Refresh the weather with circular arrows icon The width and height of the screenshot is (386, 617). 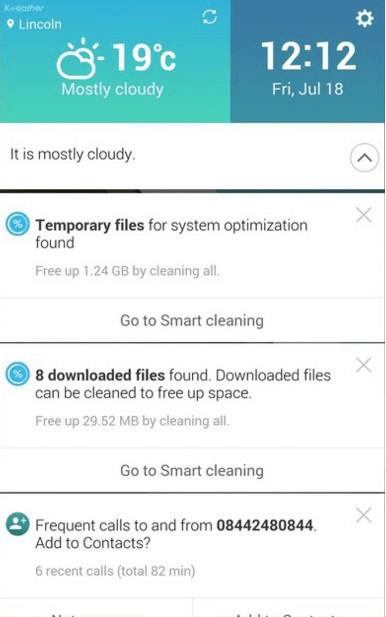(210, 17)
